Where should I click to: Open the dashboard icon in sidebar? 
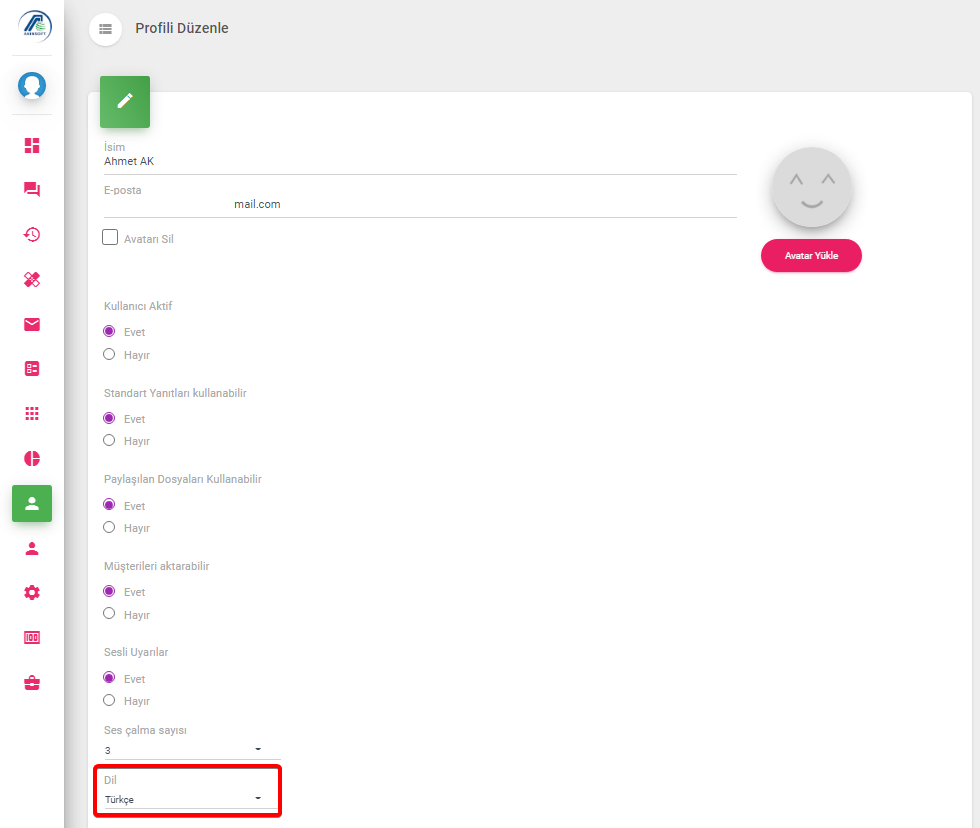[32, 146]
